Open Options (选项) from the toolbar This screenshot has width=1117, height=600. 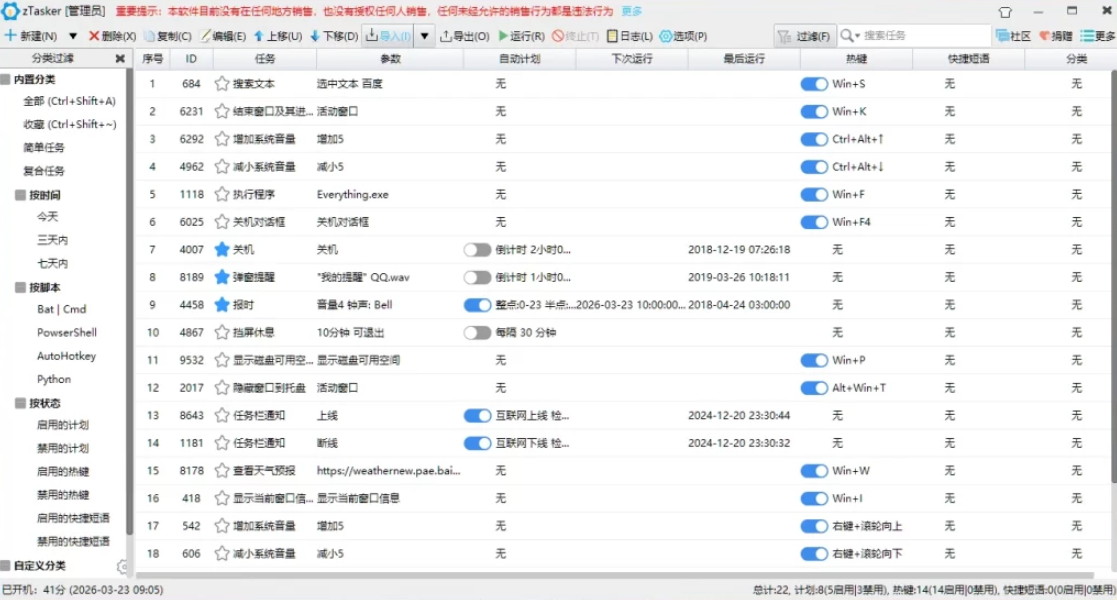tap(683, 36)
